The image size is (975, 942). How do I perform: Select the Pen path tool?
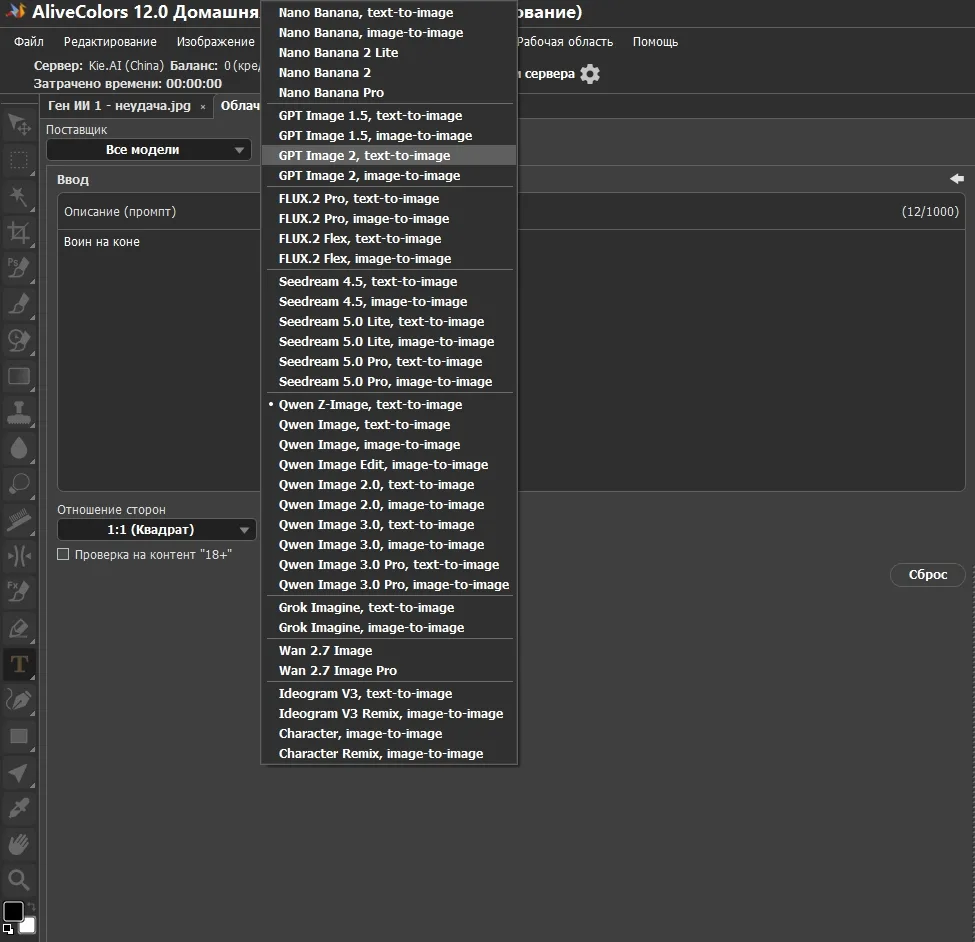19,700
